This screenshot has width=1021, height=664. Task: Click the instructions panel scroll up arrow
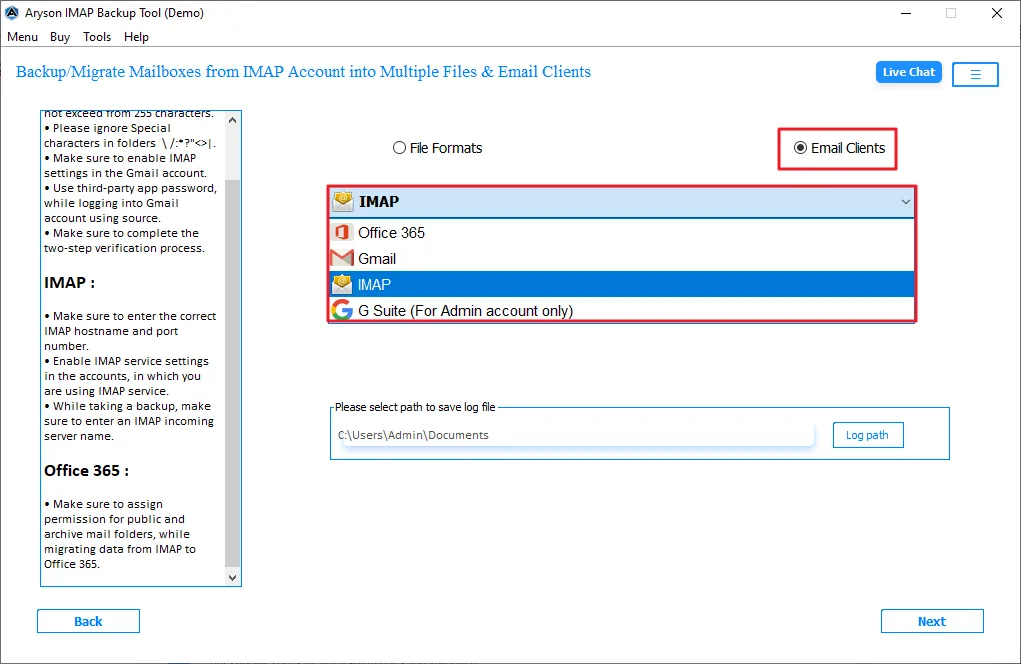(x=232, y=120)
